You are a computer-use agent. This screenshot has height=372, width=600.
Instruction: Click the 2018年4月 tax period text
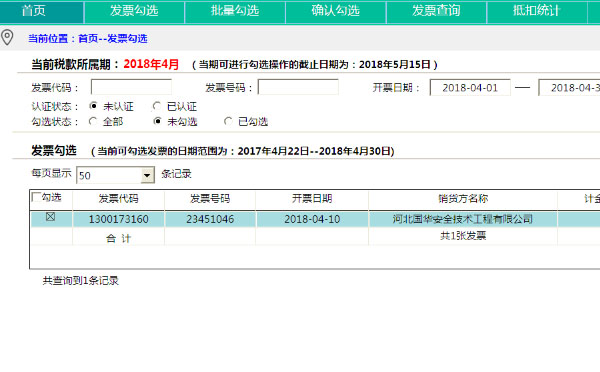tap(151, 64)
